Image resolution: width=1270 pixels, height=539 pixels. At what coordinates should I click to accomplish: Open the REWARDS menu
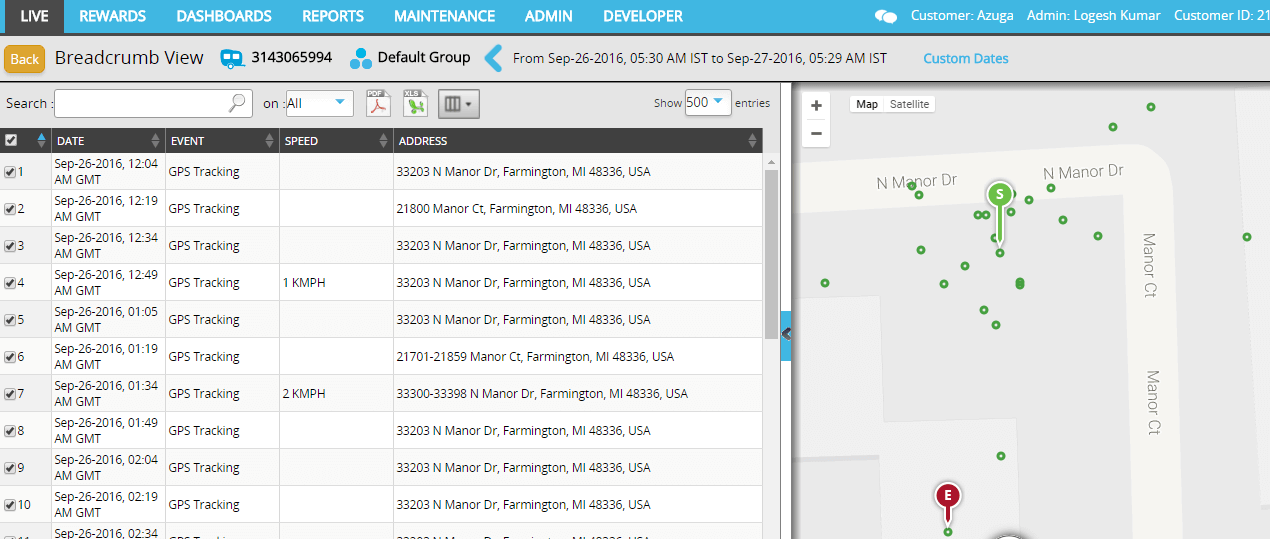[112, 16]
